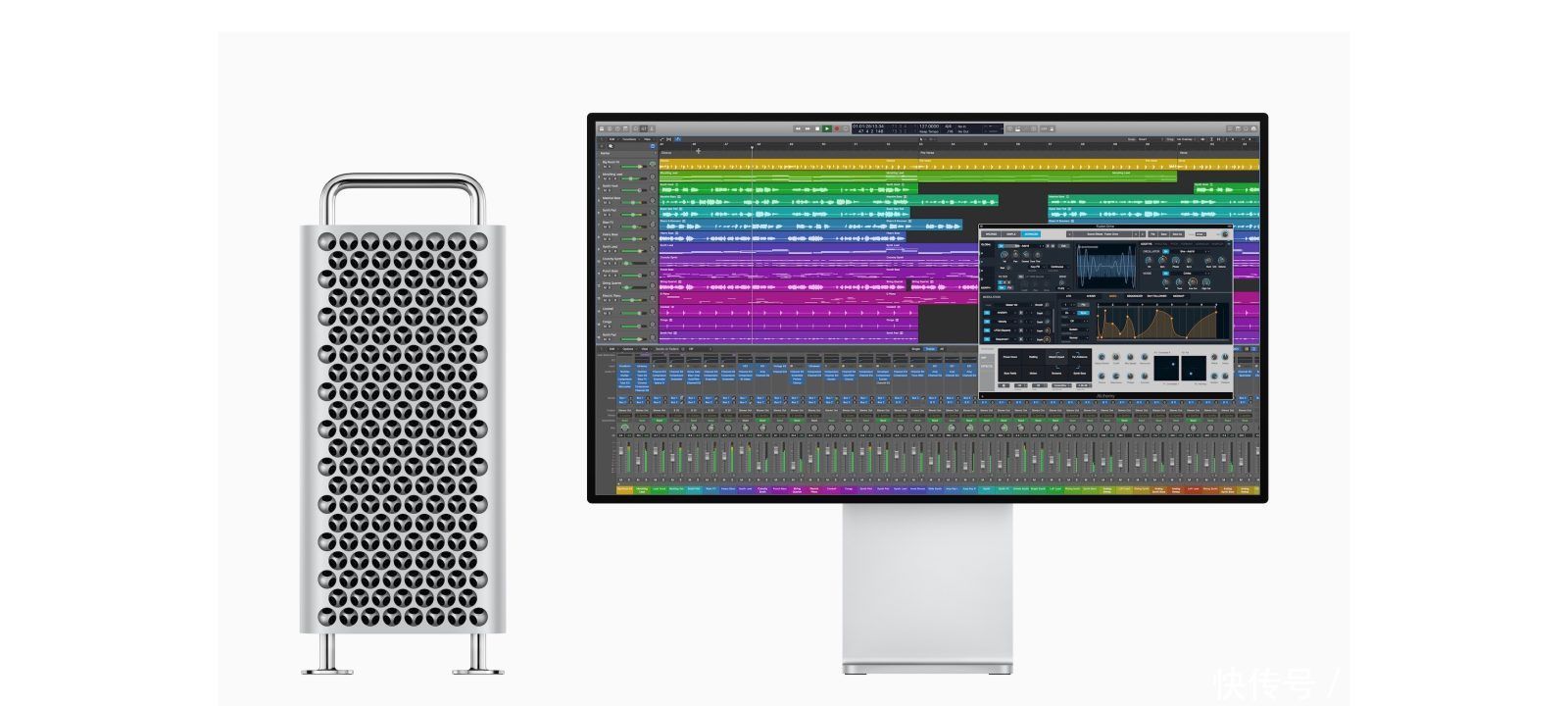Click the Cycle button beside Record

[844, 128]
